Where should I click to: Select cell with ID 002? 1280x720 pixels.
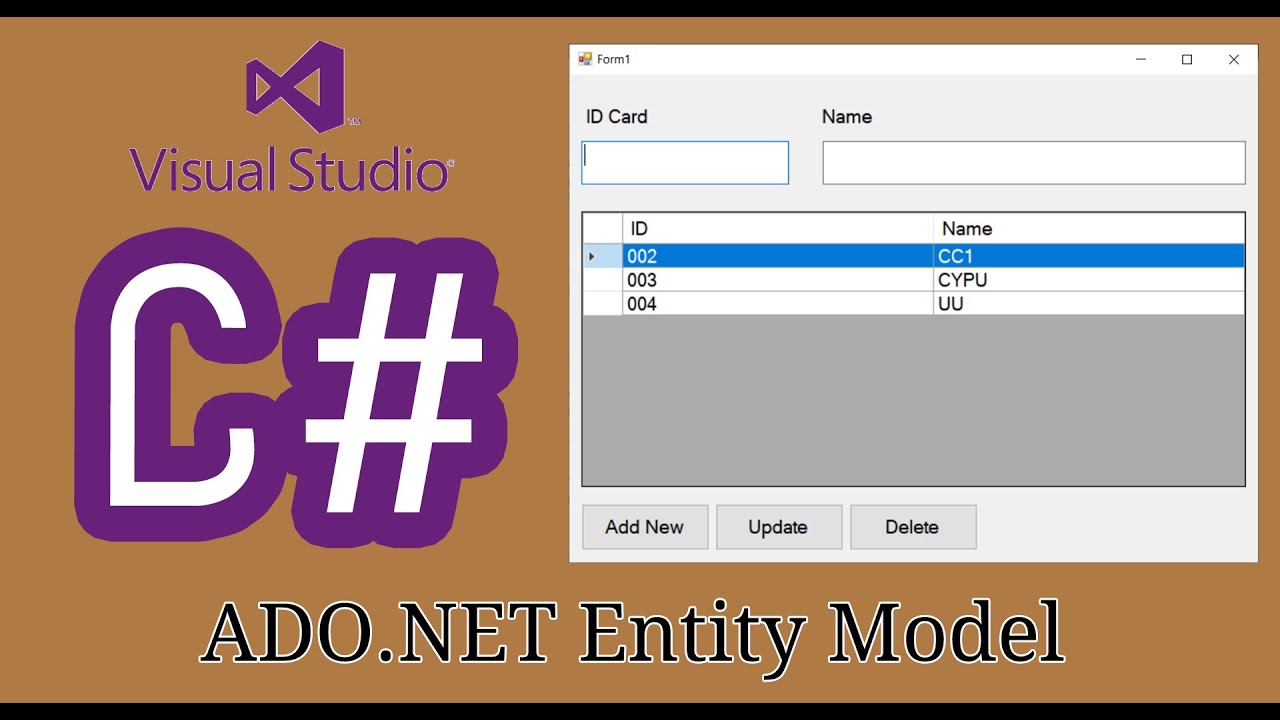[778, 256]
